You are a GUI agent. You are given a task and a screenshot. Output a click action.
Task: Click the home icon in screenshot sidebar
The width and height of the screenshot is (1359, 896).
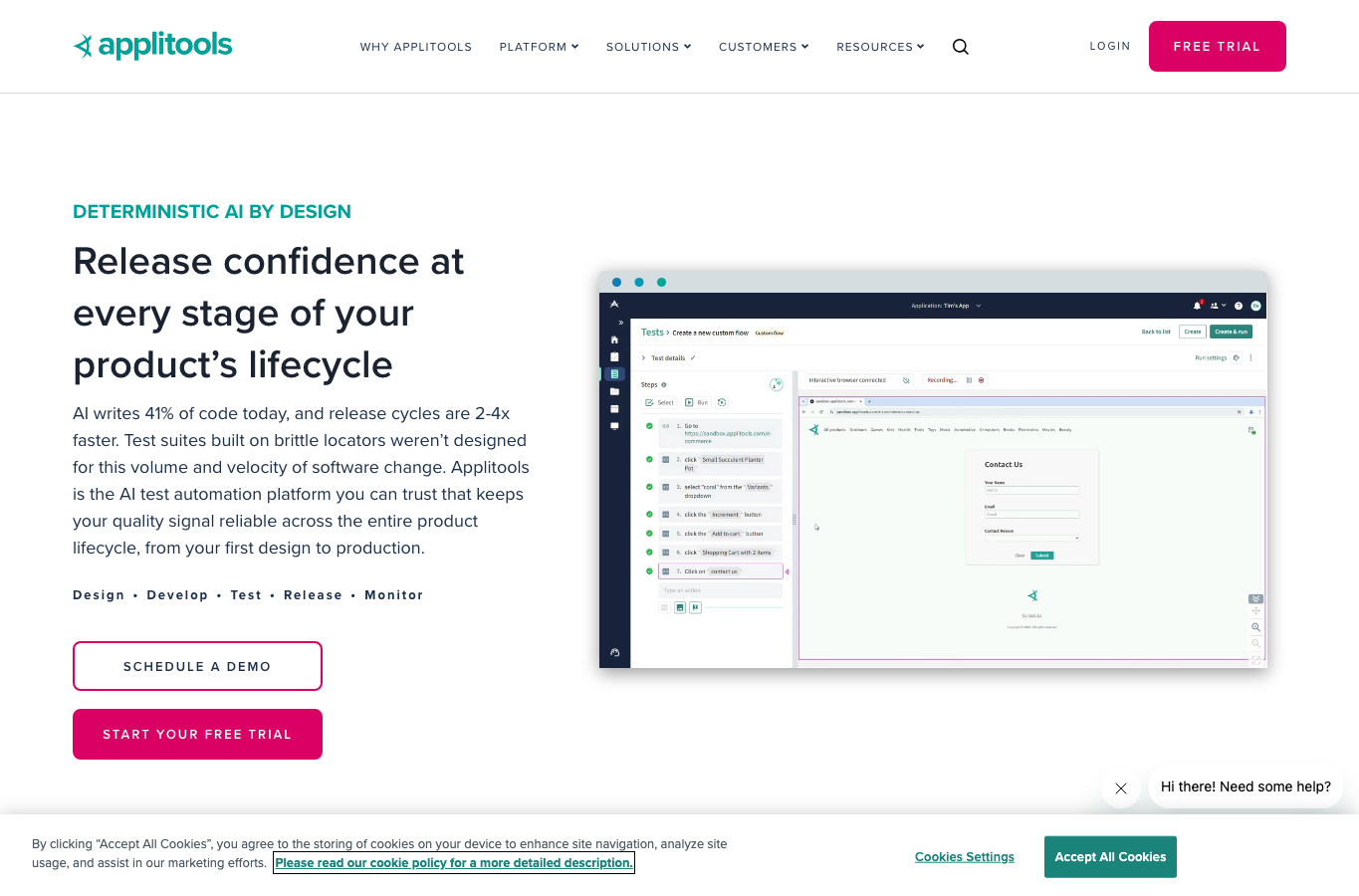coord(614,339)
